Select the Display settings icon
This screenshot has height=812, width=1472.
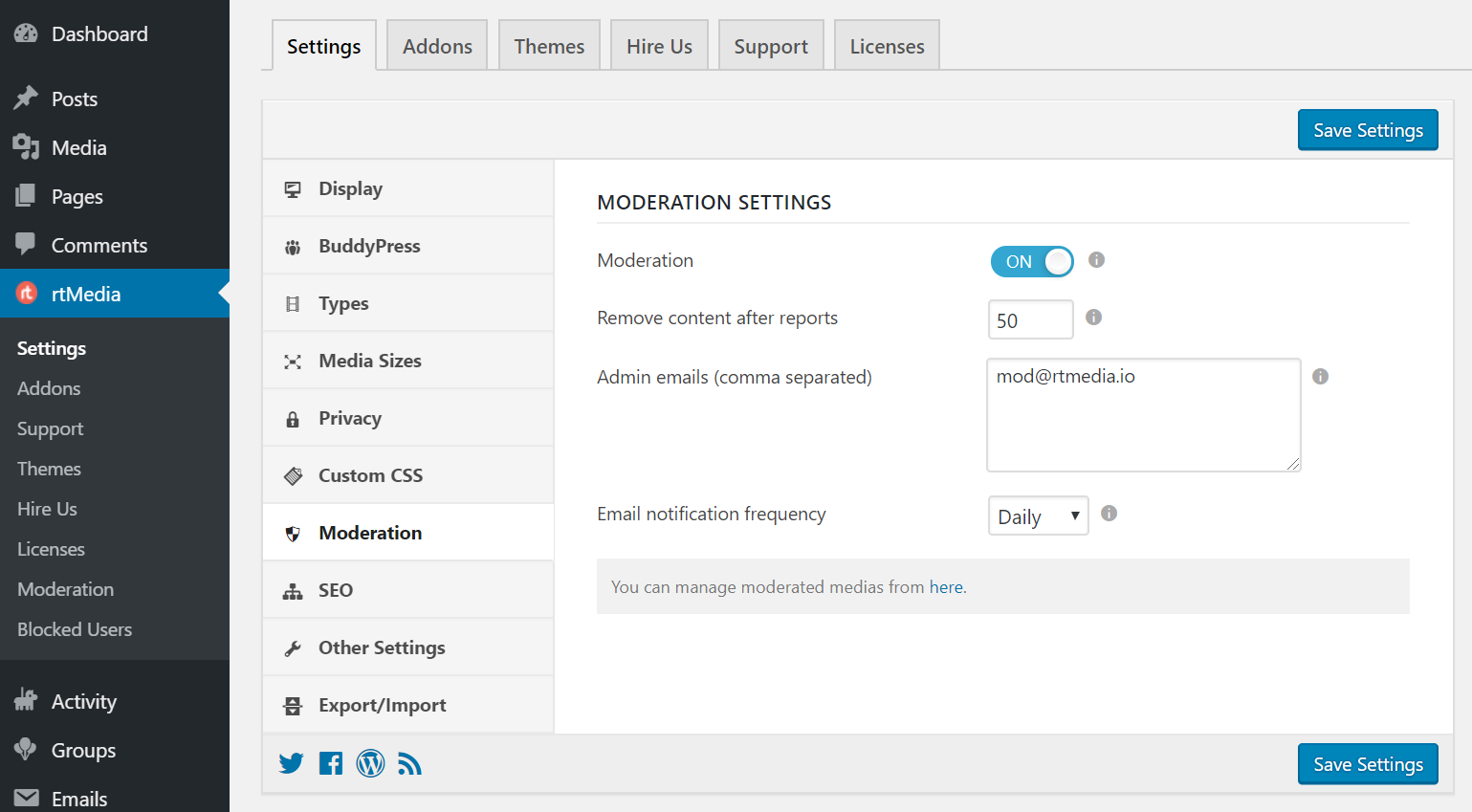[x=294, y=188]
